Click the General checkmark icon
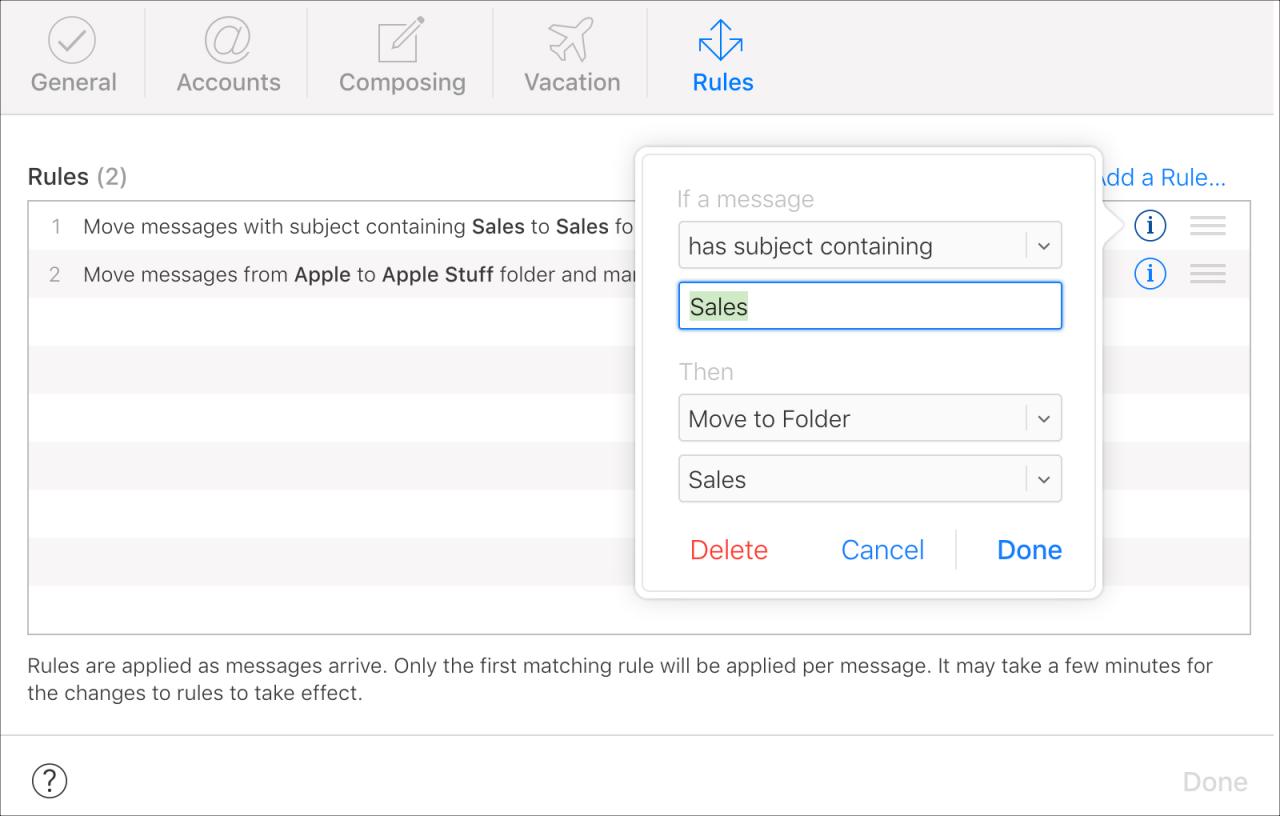This screenshot has height=816, width=1280. click(x=72, y=39)
